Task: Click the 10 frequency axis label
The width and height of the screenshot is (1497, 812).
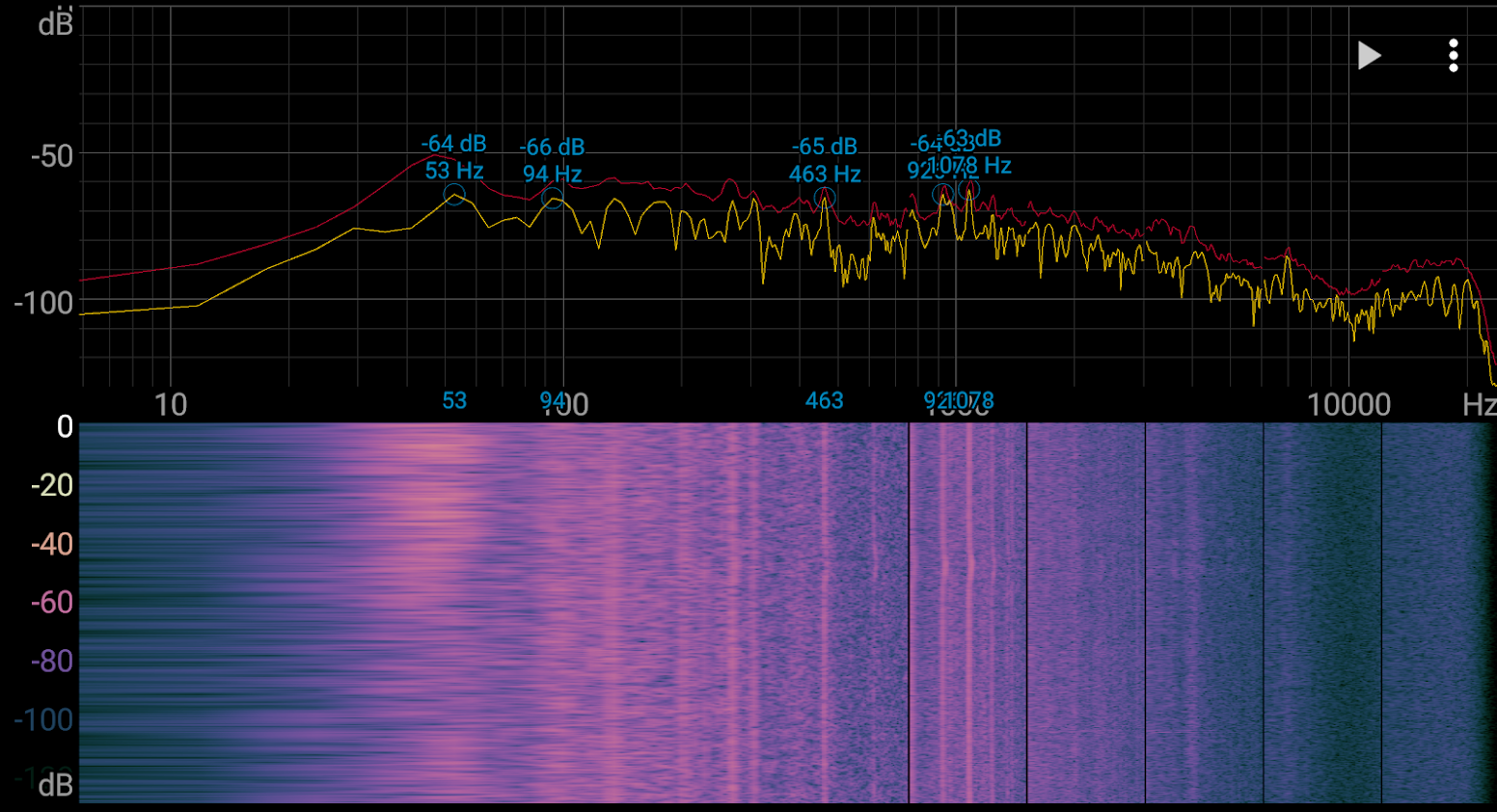Action: tap(171, 405)
